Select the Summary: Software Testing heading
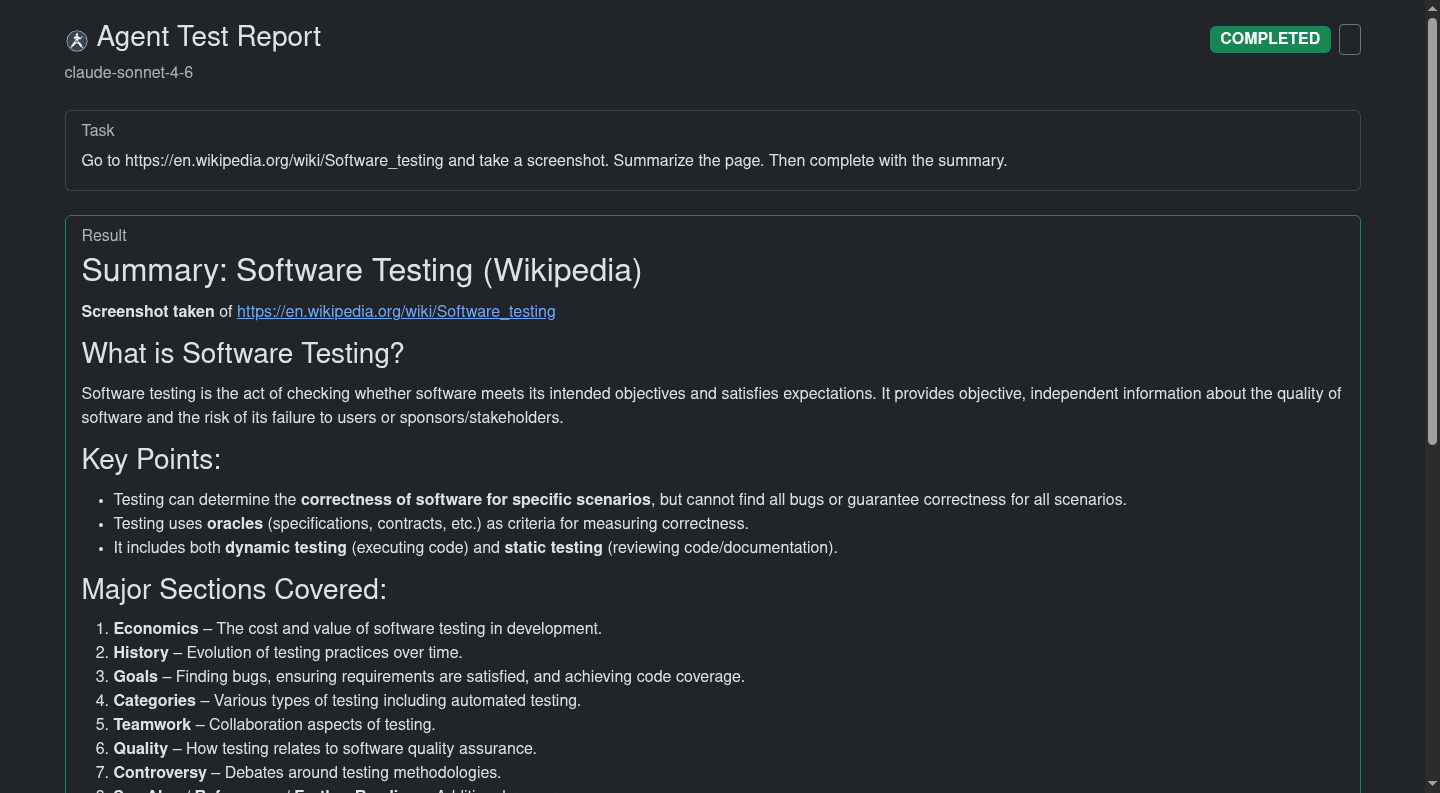 click(x=361, y=270)
